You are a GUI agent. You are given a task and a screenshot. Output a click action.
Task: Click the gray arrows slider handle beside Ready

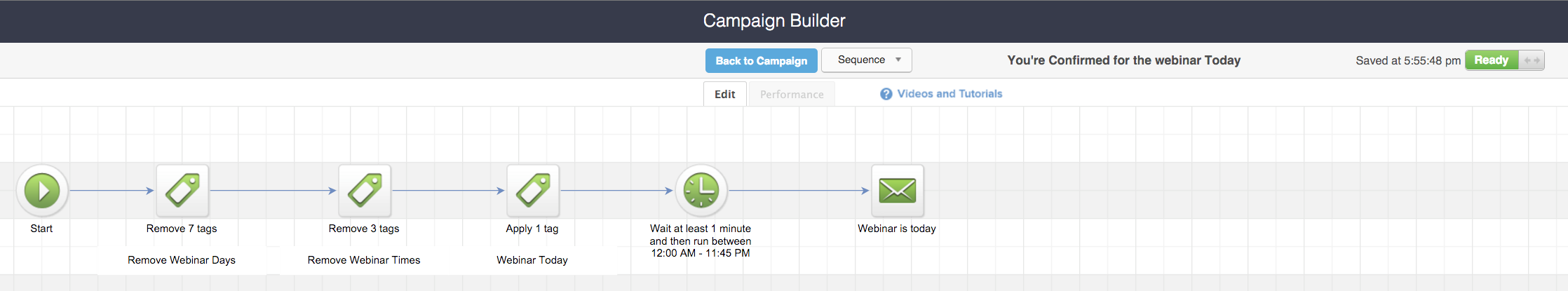(x=1532, y=60)
